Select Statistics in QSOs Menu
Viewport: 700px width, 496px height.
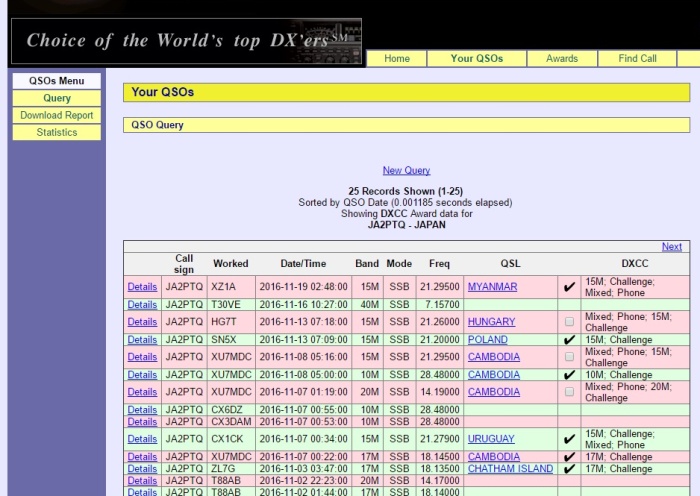coord(57,132)
